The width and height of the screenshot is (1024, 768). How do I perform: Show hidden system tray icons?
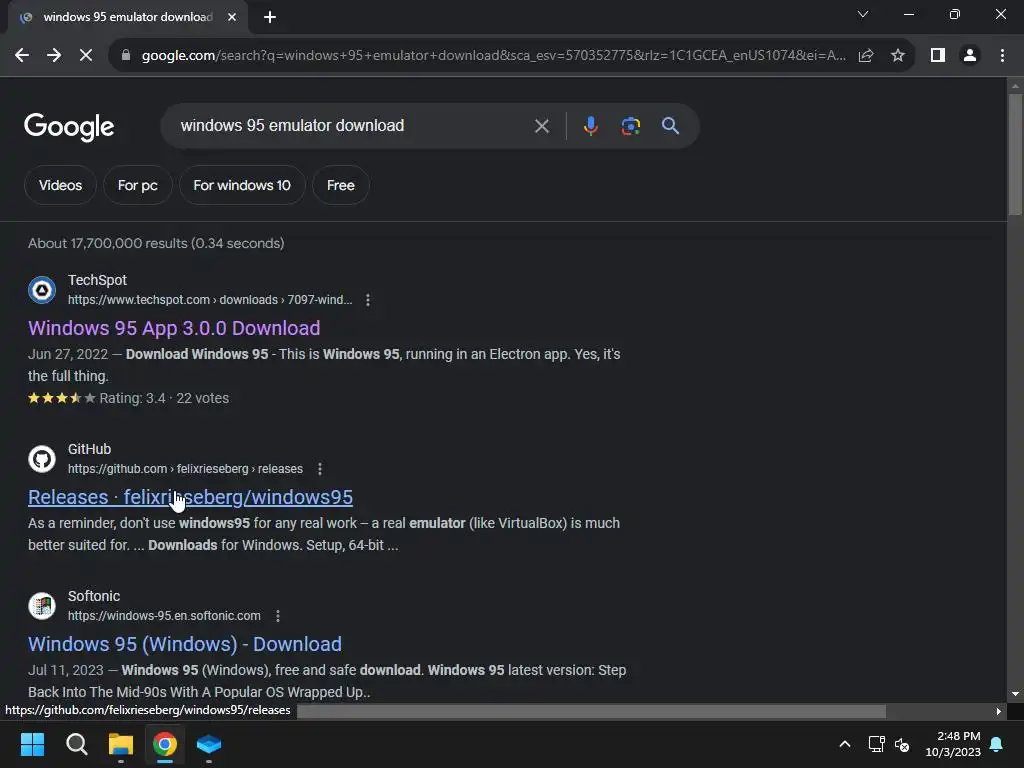(x=844, y=744)
